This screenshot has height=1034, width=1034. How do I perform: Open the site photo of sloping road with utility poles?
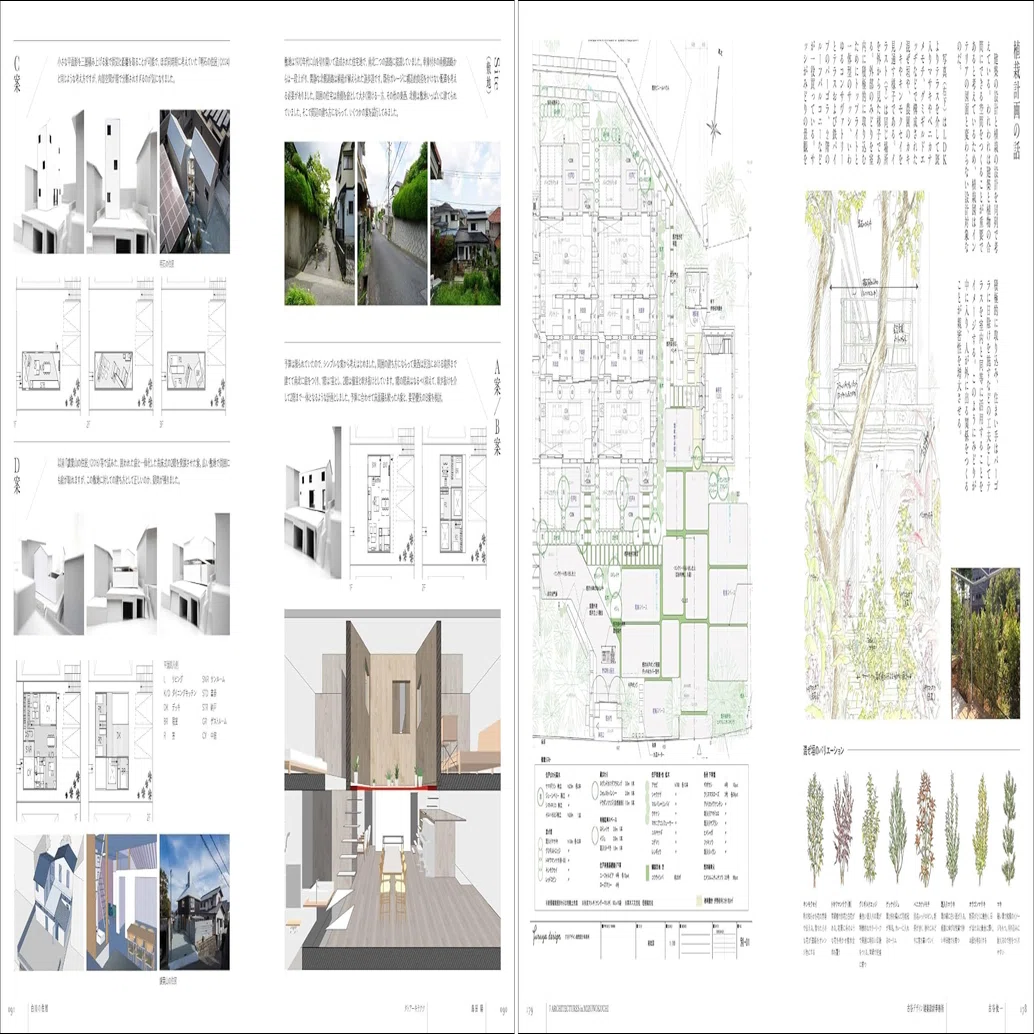tap(392, 223)
